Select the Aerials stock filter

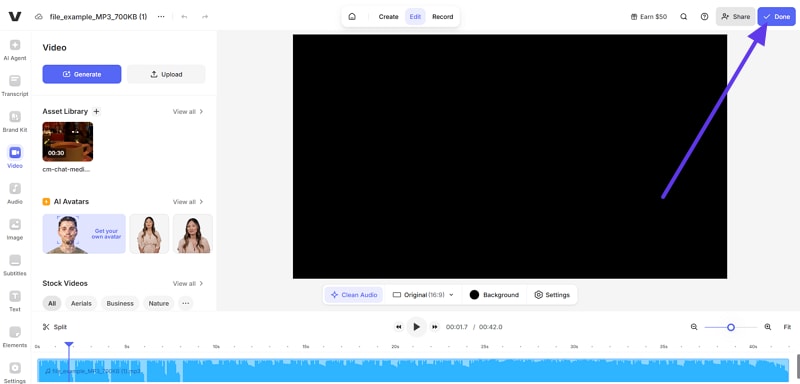point(81,303)
